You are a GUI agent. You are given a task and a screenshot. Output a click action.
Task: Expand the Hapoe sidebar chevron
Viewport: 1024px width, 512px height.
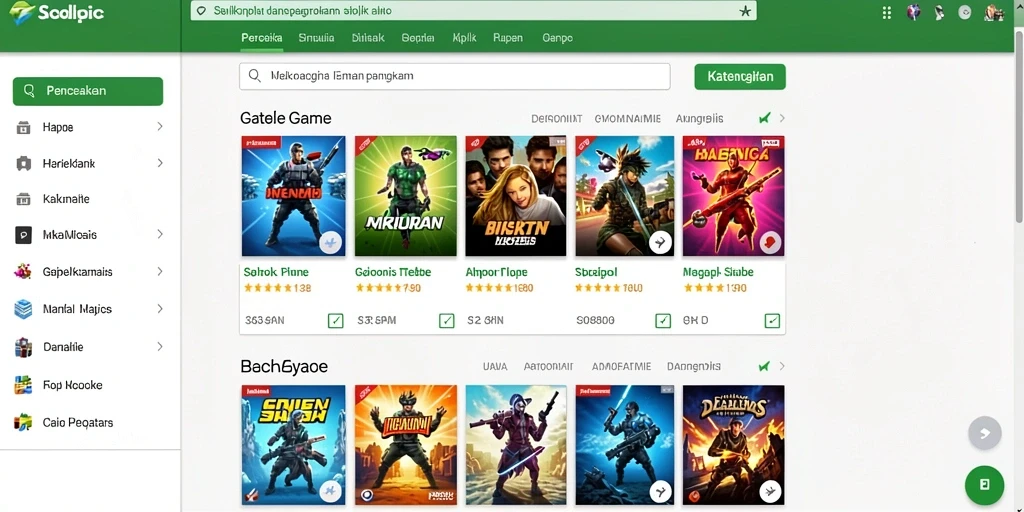click(x=160, y=127)
